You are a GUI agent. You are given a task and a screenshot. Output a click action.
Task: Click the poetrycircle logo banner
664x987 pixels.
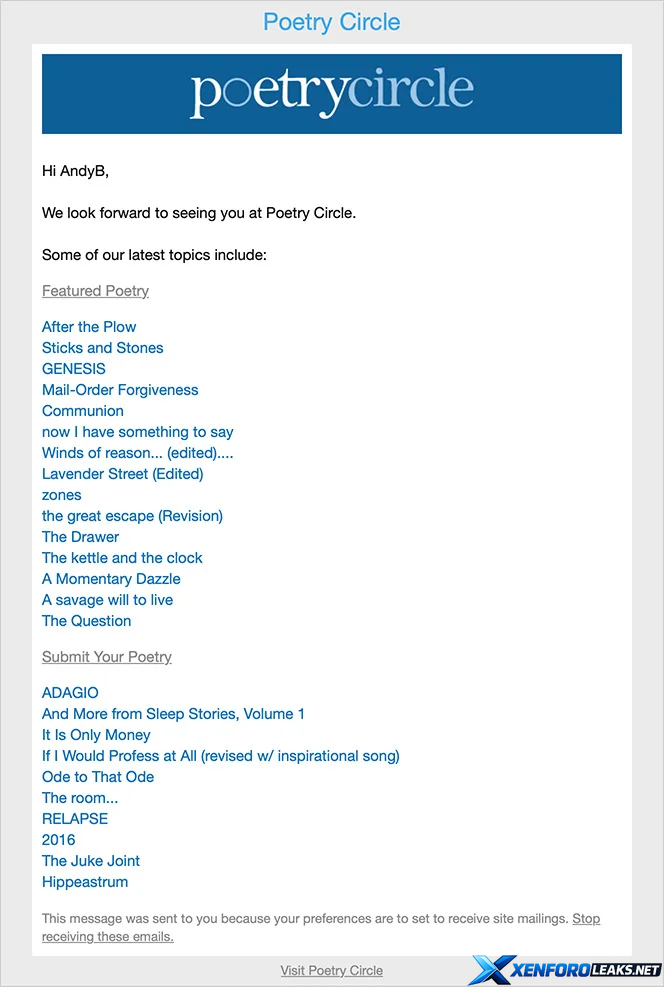[331, 93]
